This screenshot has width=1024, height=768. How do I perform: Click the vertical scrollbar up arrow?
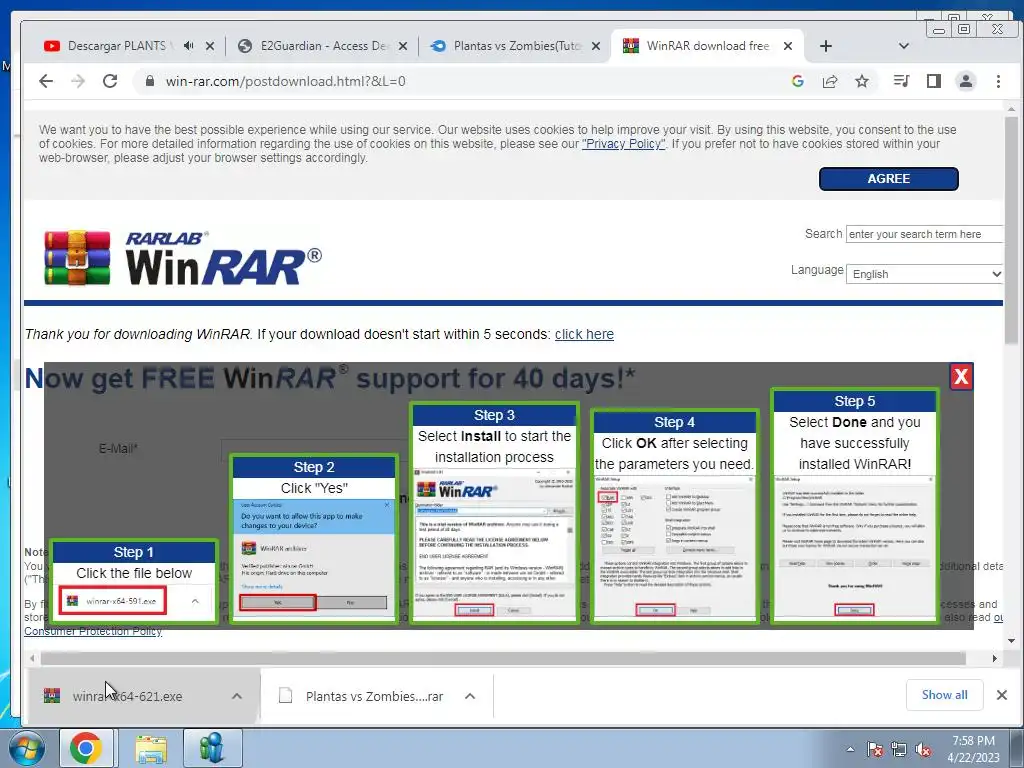tap(1012, 109)
